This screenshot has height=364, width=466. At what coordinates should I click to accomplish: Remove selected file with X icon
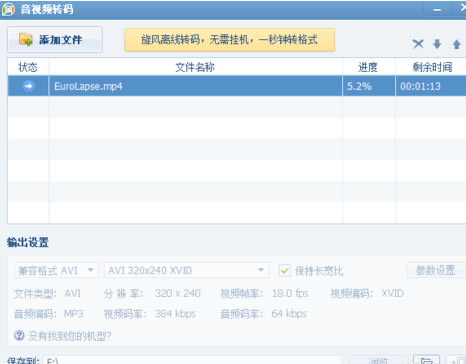[418, 44]
